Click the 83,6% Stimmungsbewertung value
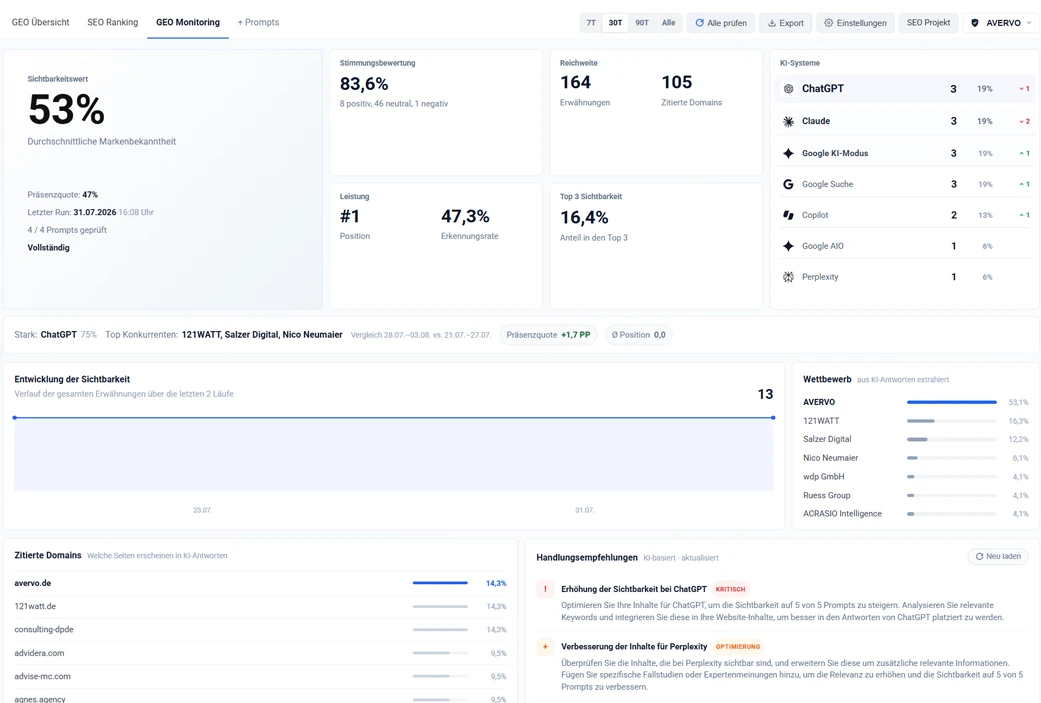The image size is (1041, 703). (x=364, y=84)
